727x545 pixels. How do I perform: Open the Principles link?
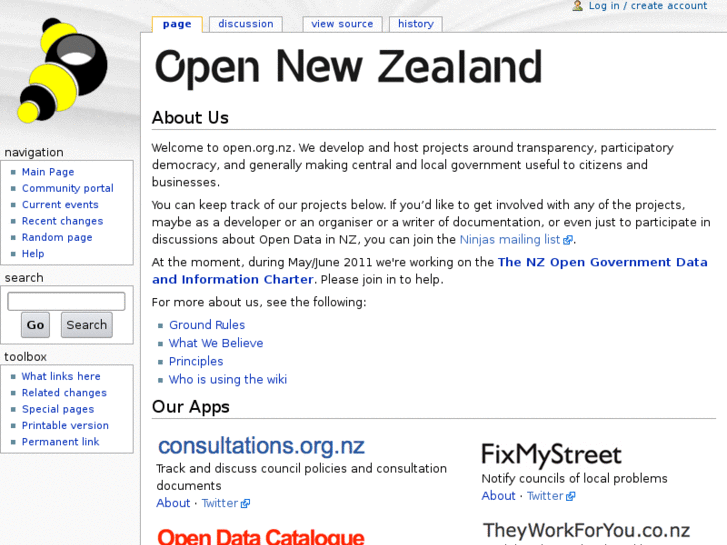(x=196, y=361)
